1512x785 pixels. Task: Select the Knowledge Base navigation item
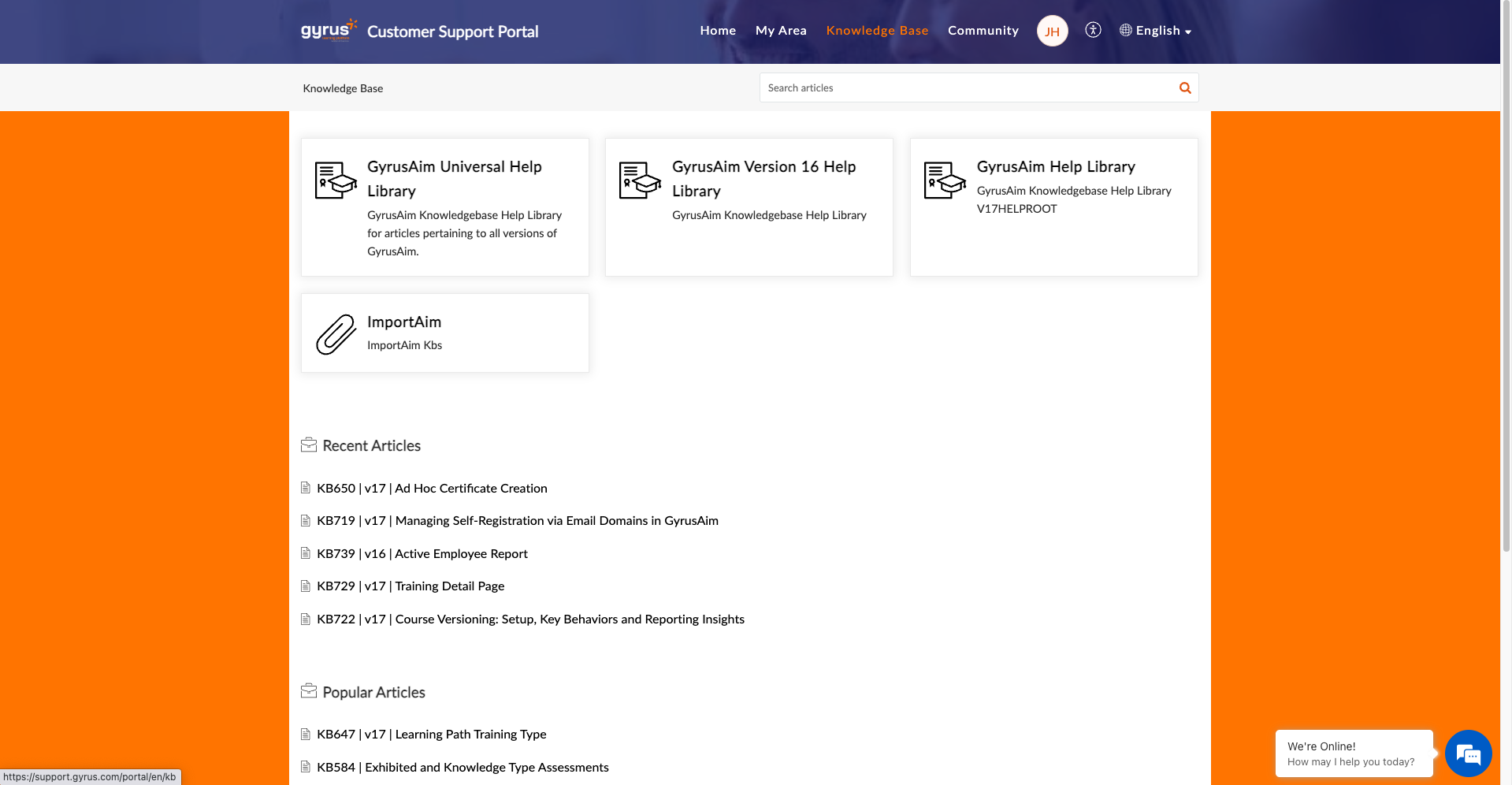(x=877, y=31)
